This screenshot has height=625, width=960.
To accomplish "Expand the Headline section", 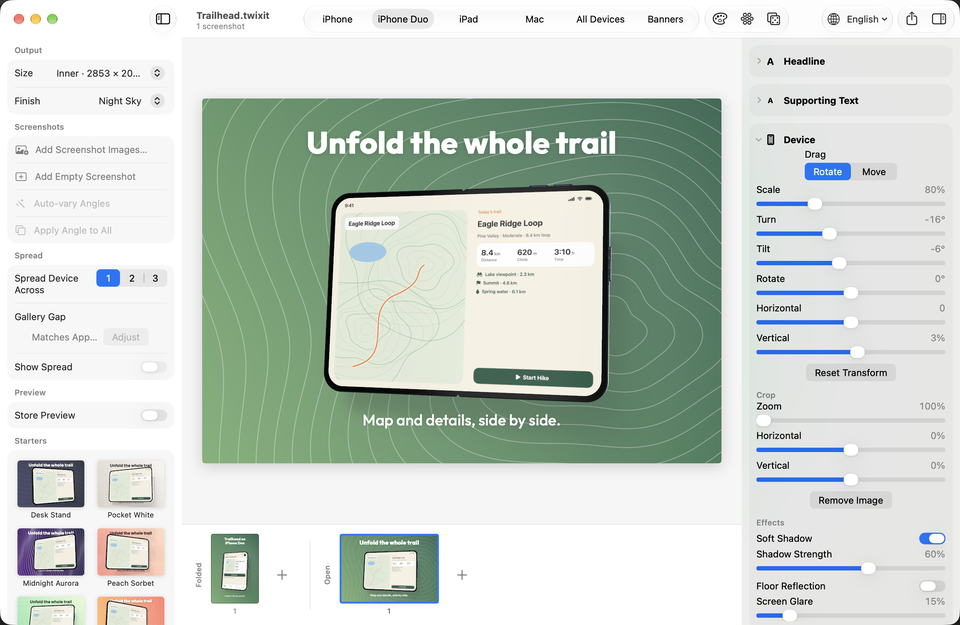I will point(759,61).
